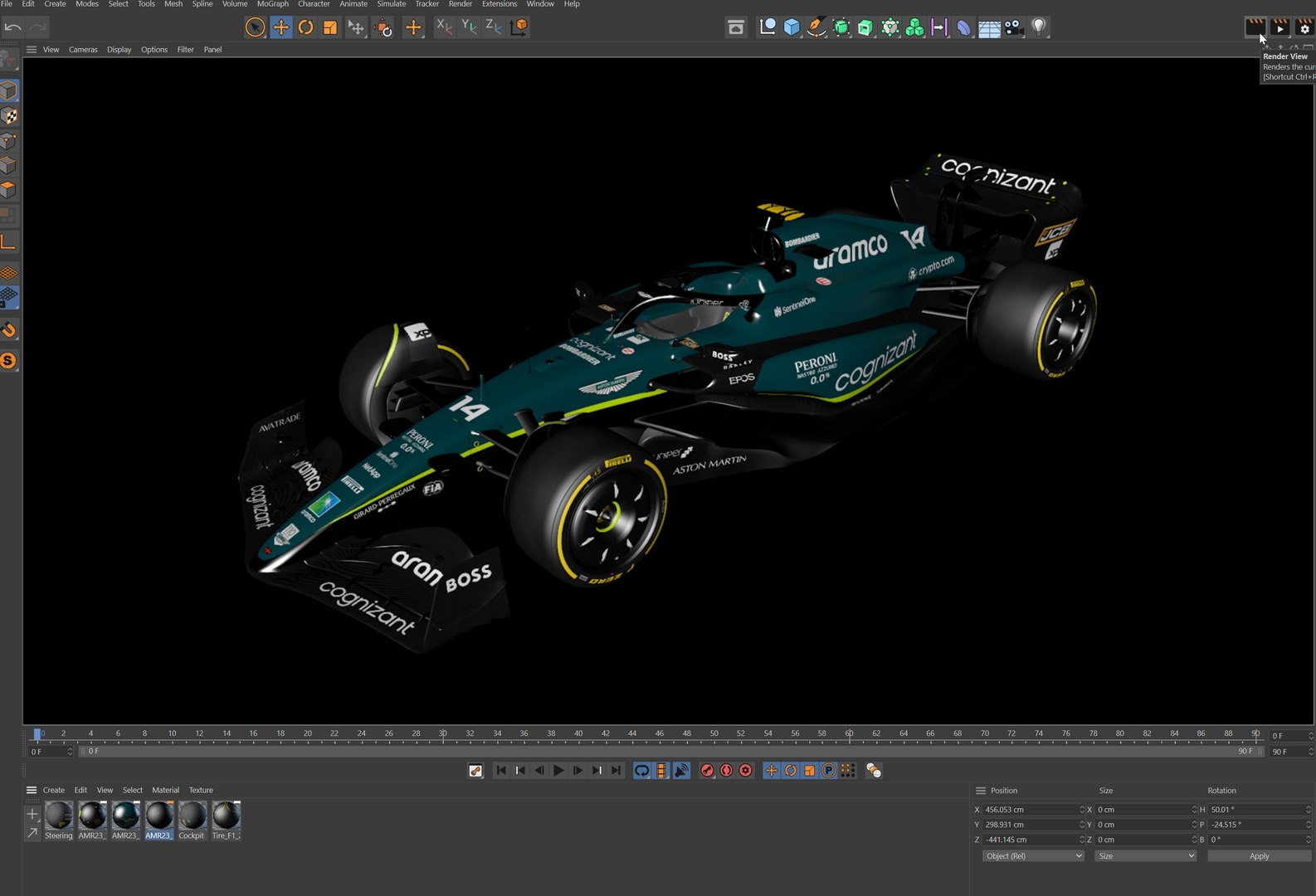Open the viewport Cameras menu
1316x896 pixels.
click(83, 50)
